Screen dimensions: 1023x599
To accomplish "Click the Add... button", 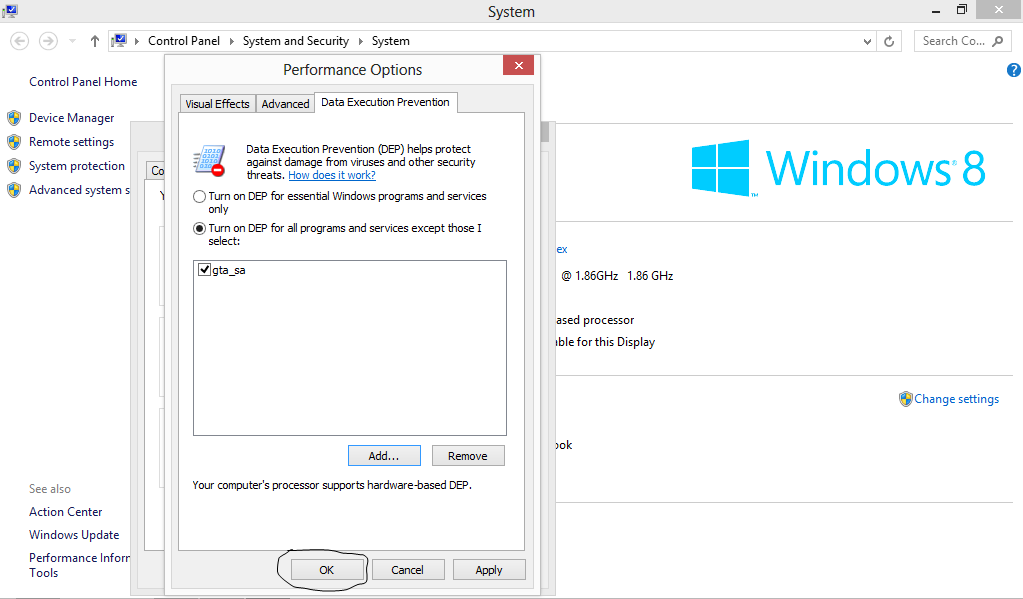I will tap(384, 455).
